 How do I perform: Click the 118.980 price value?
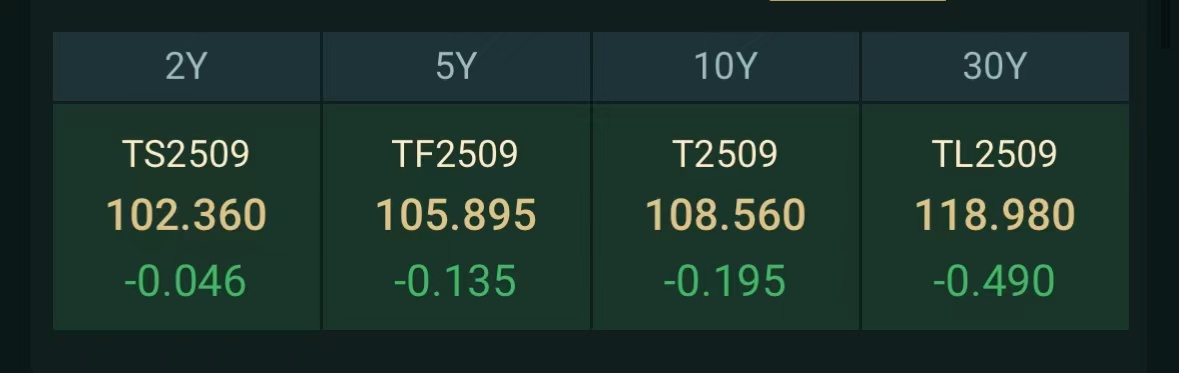995,215
